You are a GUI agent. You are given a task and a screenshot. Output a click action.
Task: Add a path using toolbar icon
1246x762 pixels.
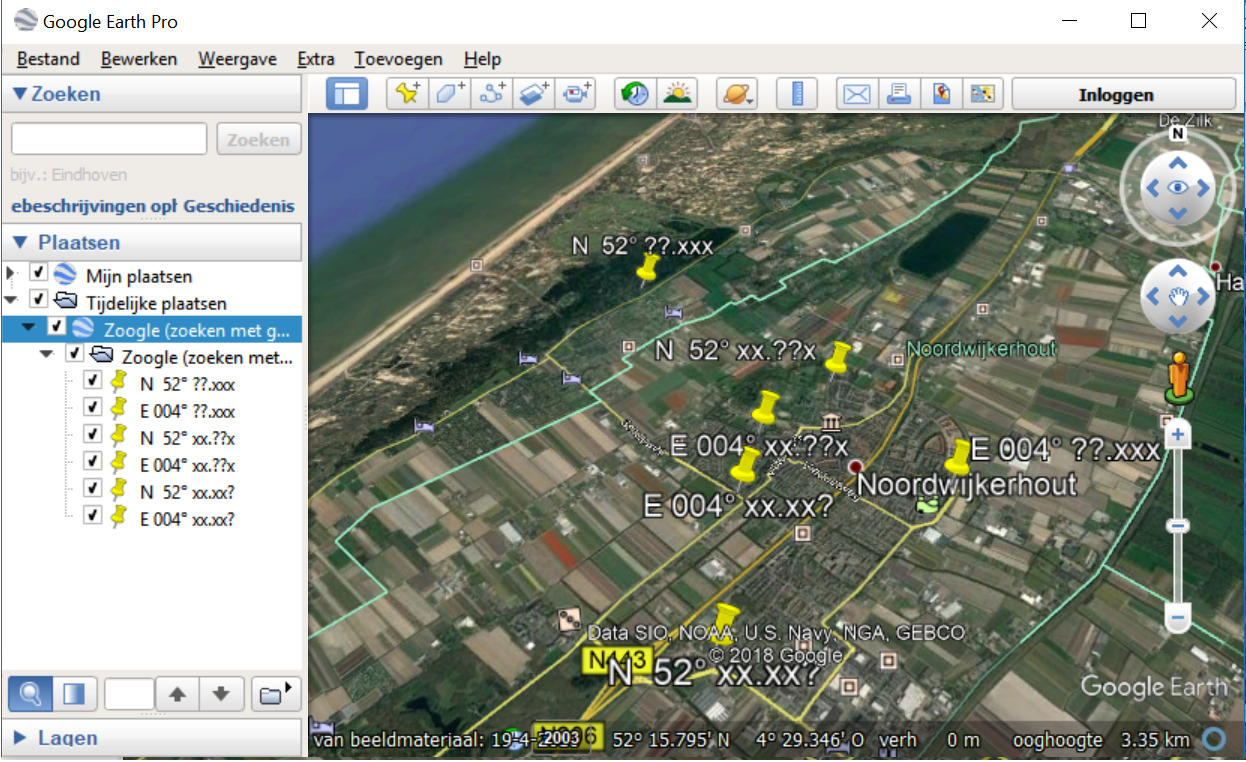coord(491,94)
